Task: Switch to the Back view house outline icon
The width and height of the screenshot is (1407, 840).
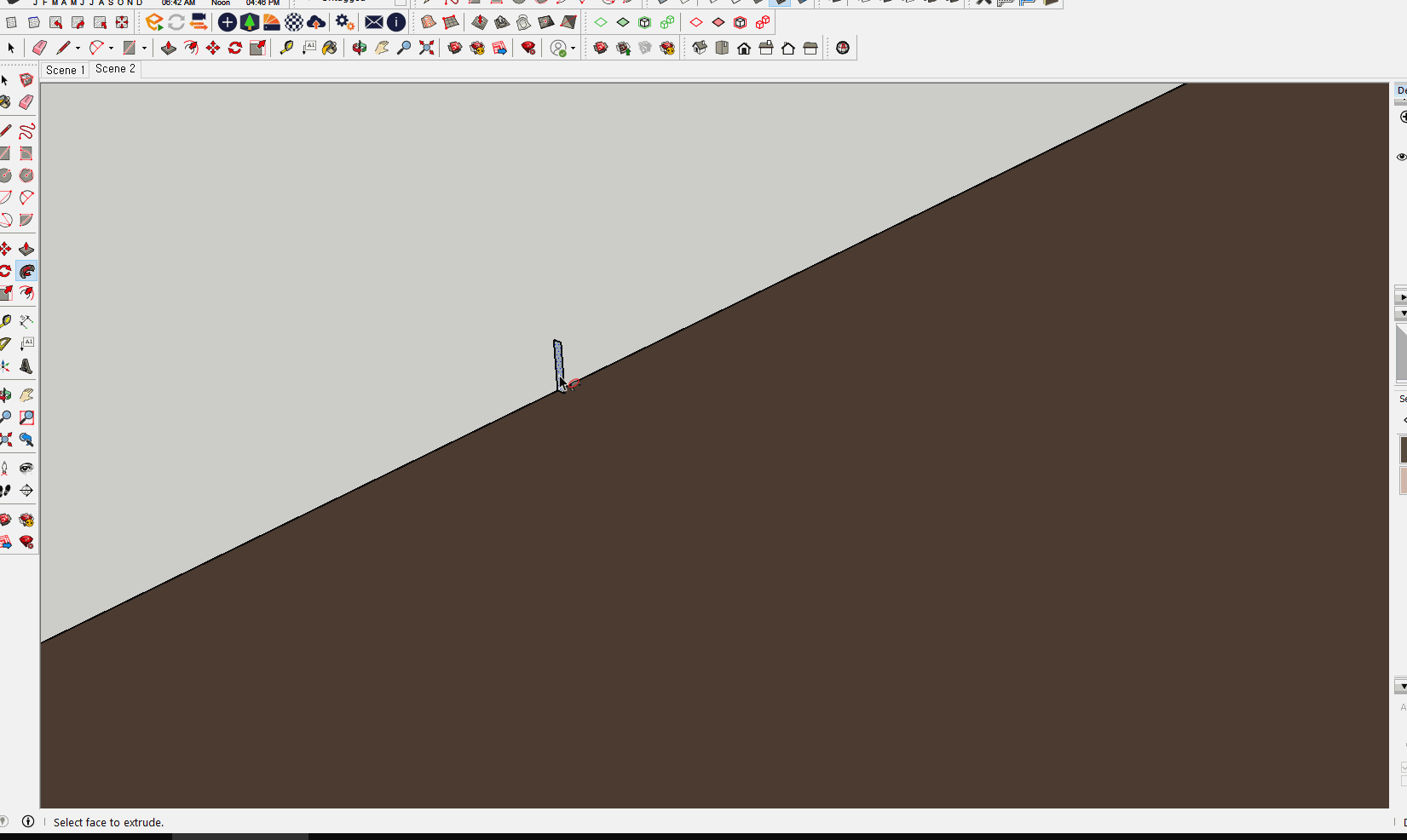Action: 788,48
